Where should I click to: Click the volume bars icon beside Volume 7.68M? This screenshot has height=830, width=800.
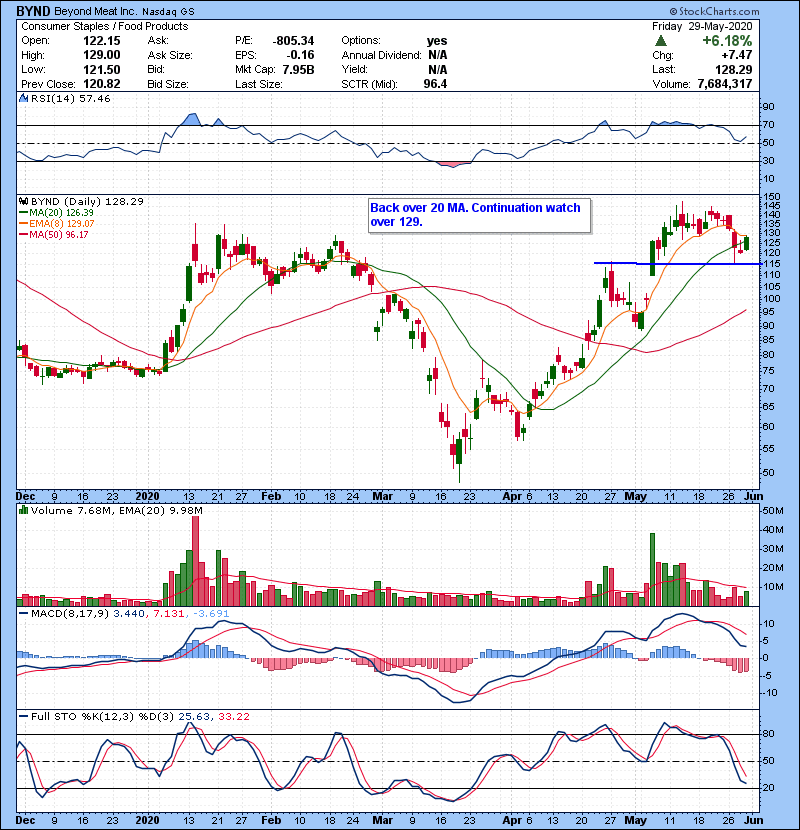click(x=23, y=510)
